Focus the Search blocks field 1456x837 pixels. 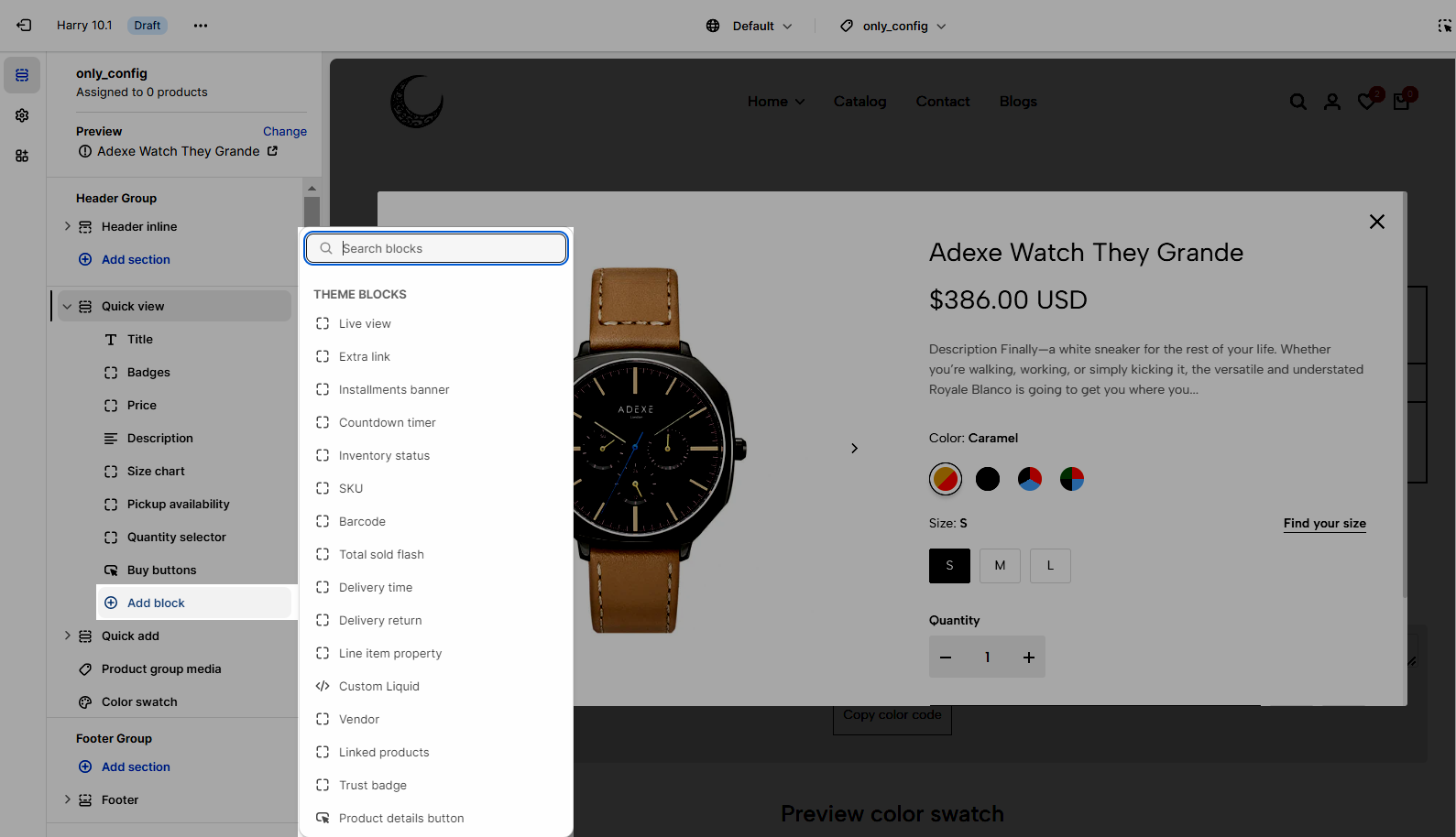click(x=436, y=248)
